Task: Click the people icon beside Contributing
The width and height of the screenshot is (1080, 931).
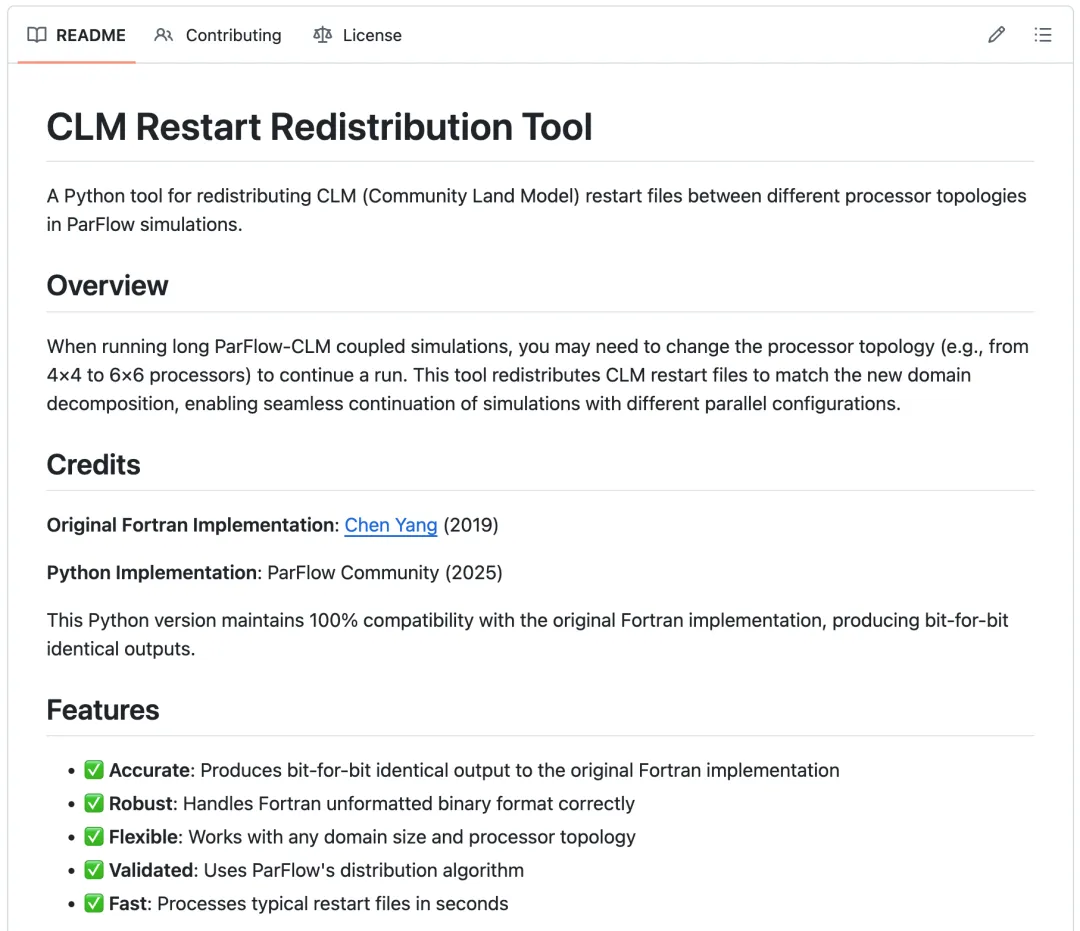Action: click(164, 35)
